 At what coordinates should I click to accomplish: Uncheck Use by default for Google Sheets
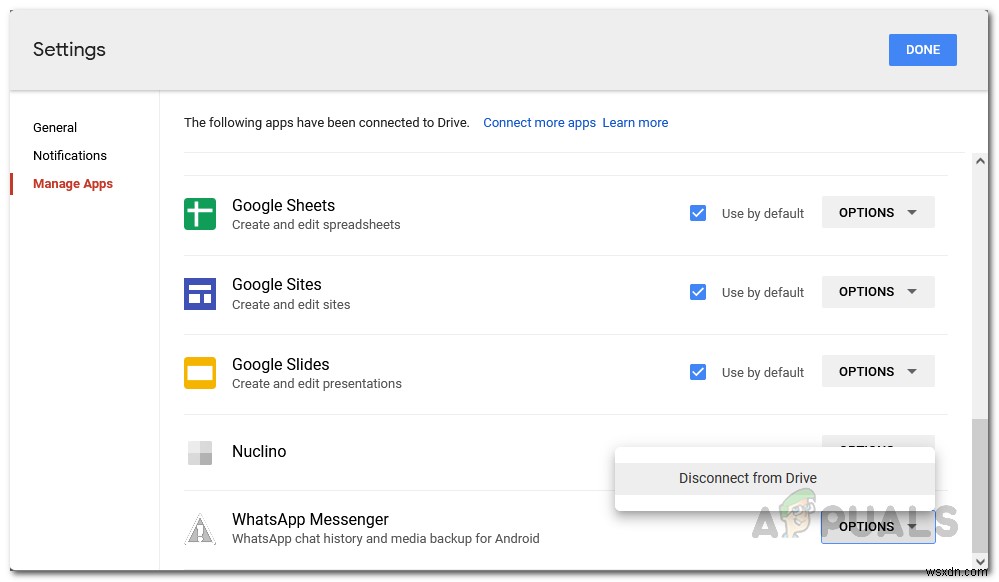(698, 213)
